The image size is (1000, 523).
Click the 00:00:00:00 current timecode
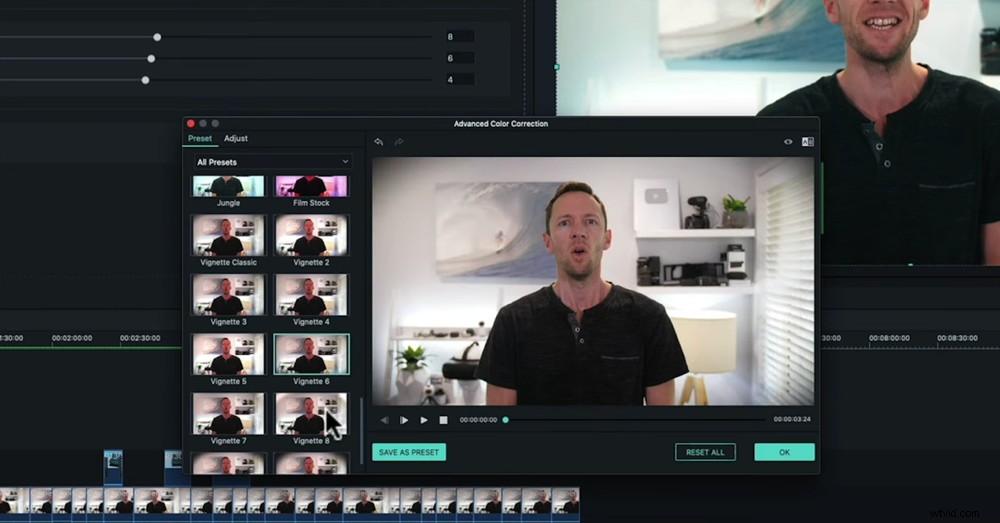pos(478,420)
